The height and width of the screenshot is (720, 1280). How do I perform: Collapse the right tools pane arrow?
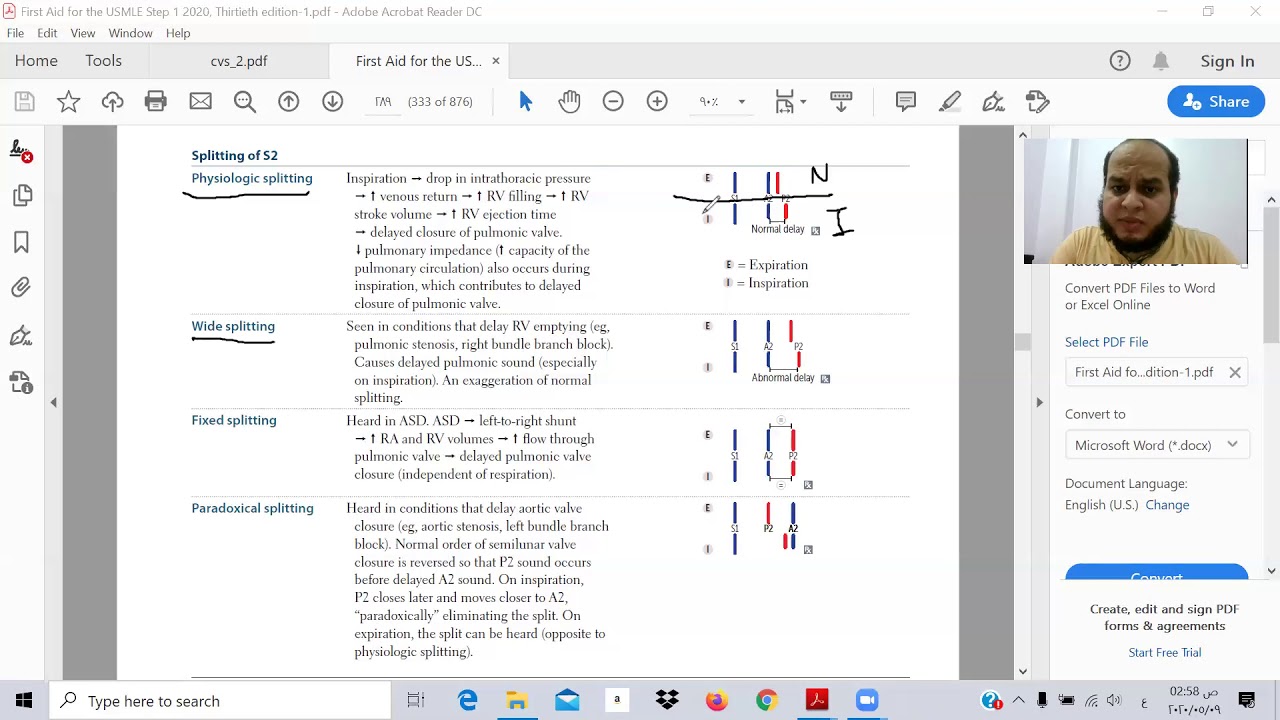[x=1039, y=402]
